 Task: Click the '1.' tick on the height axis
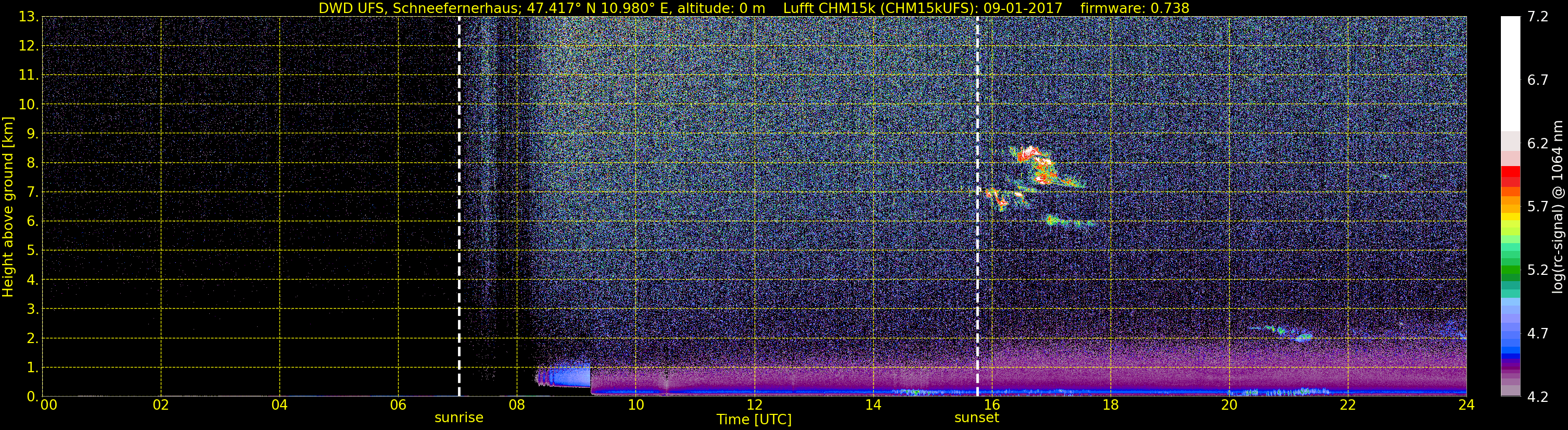tap(32, 367)
